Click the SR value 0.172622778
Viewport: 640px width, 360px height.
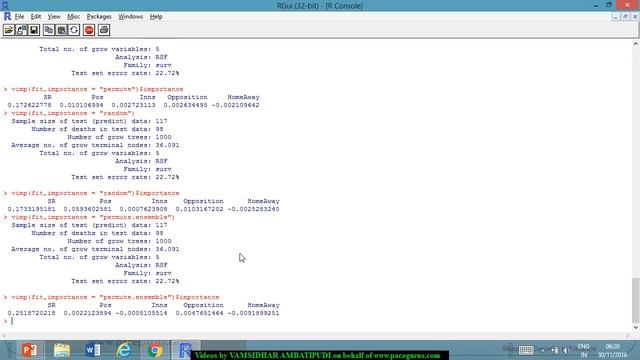point(29,105)
